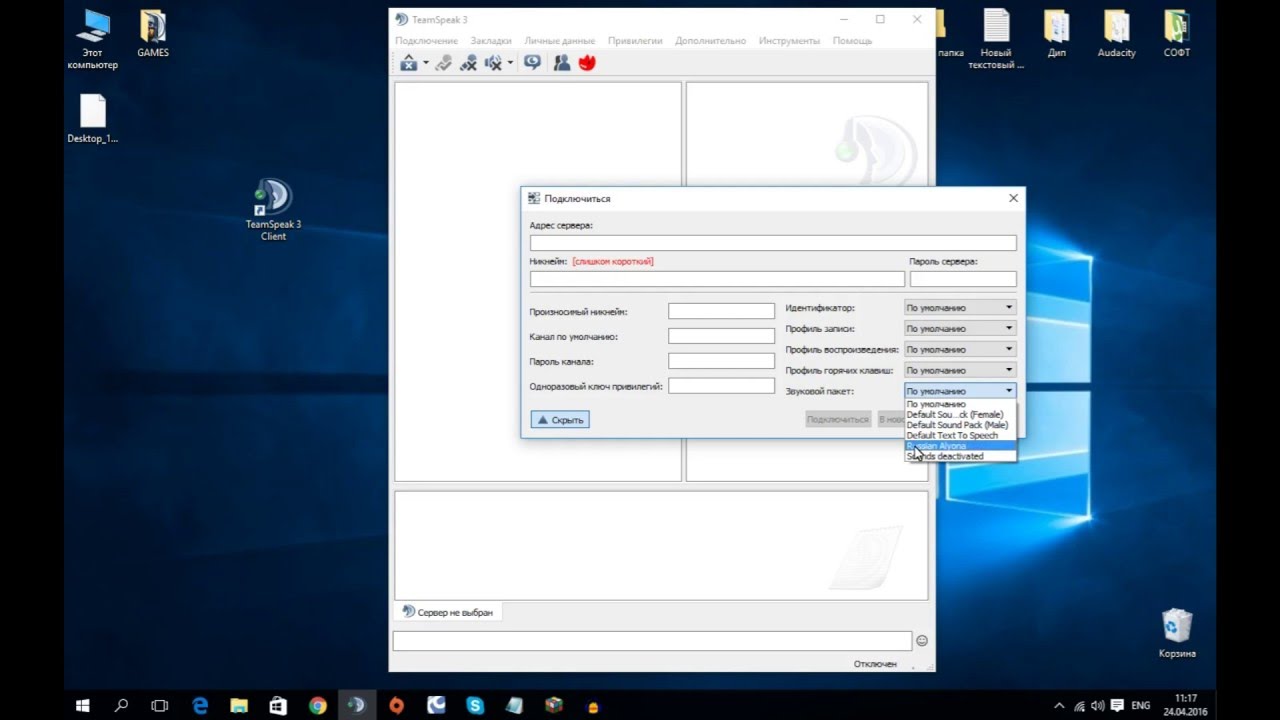The height and width of the screenshot is (720, 1280).
Task: Open the Action Center notifications icon
Action: click(x=1118, y=706)
